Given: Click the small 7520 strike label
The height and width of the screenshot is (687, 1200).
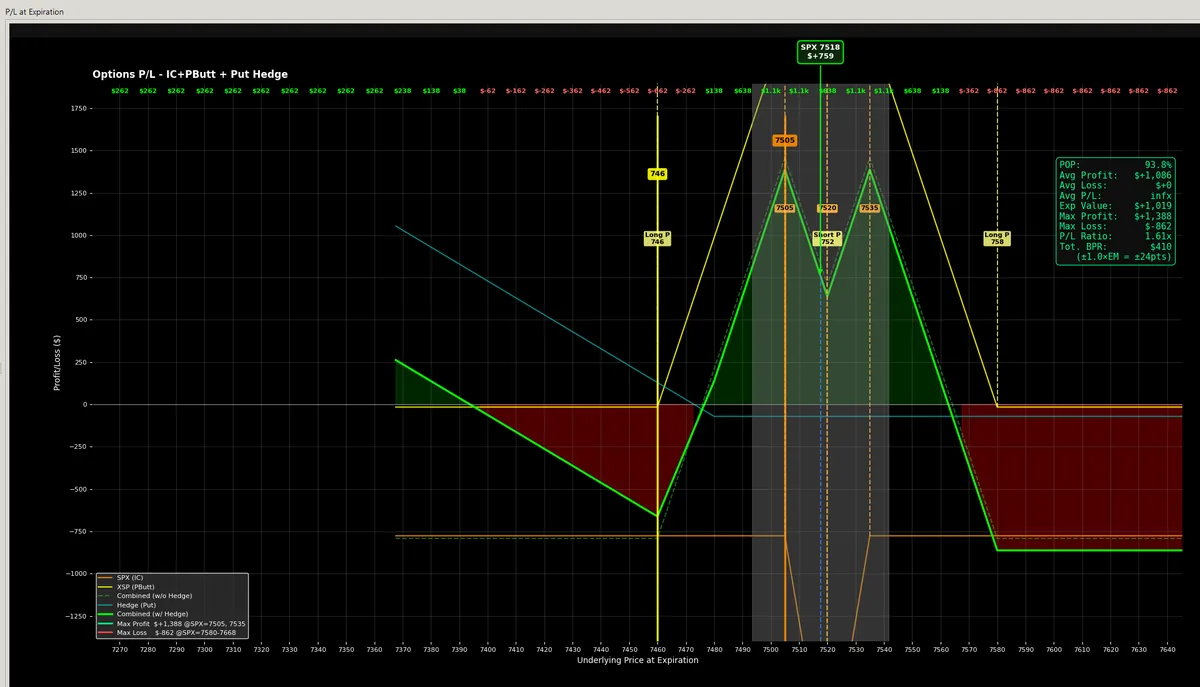Looking at the screenshot, I should (x=827, y=208).
